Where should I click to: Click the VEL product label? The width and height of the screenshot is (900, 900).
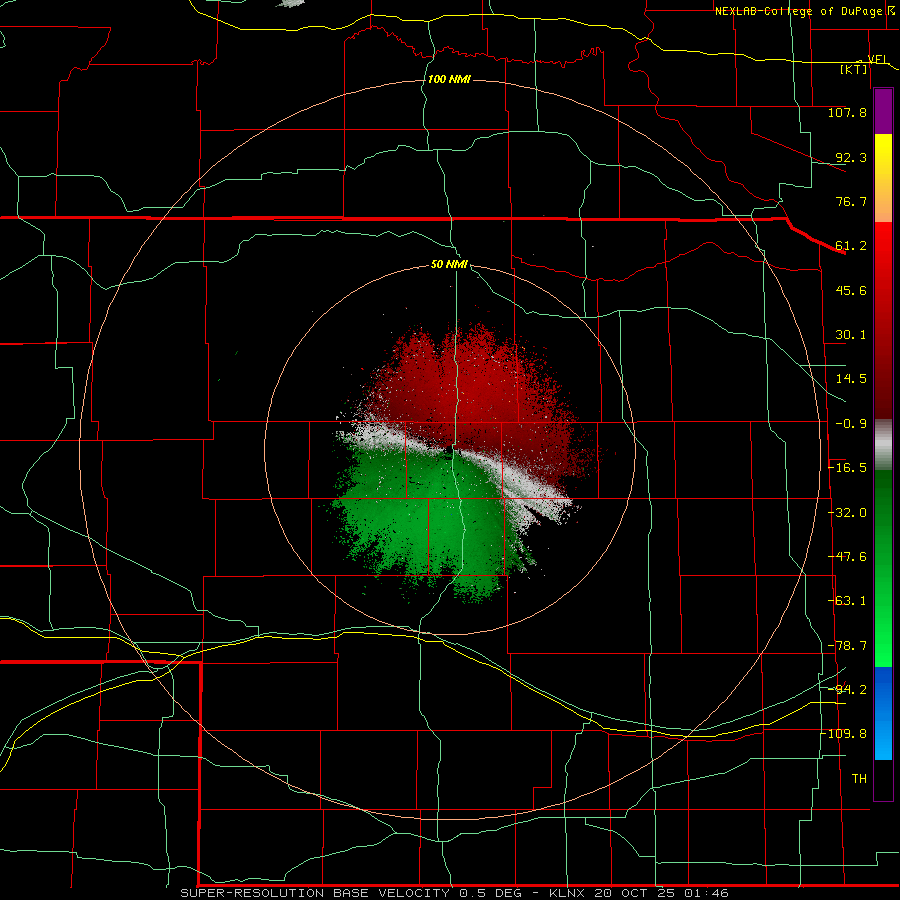tap(878, 59)
